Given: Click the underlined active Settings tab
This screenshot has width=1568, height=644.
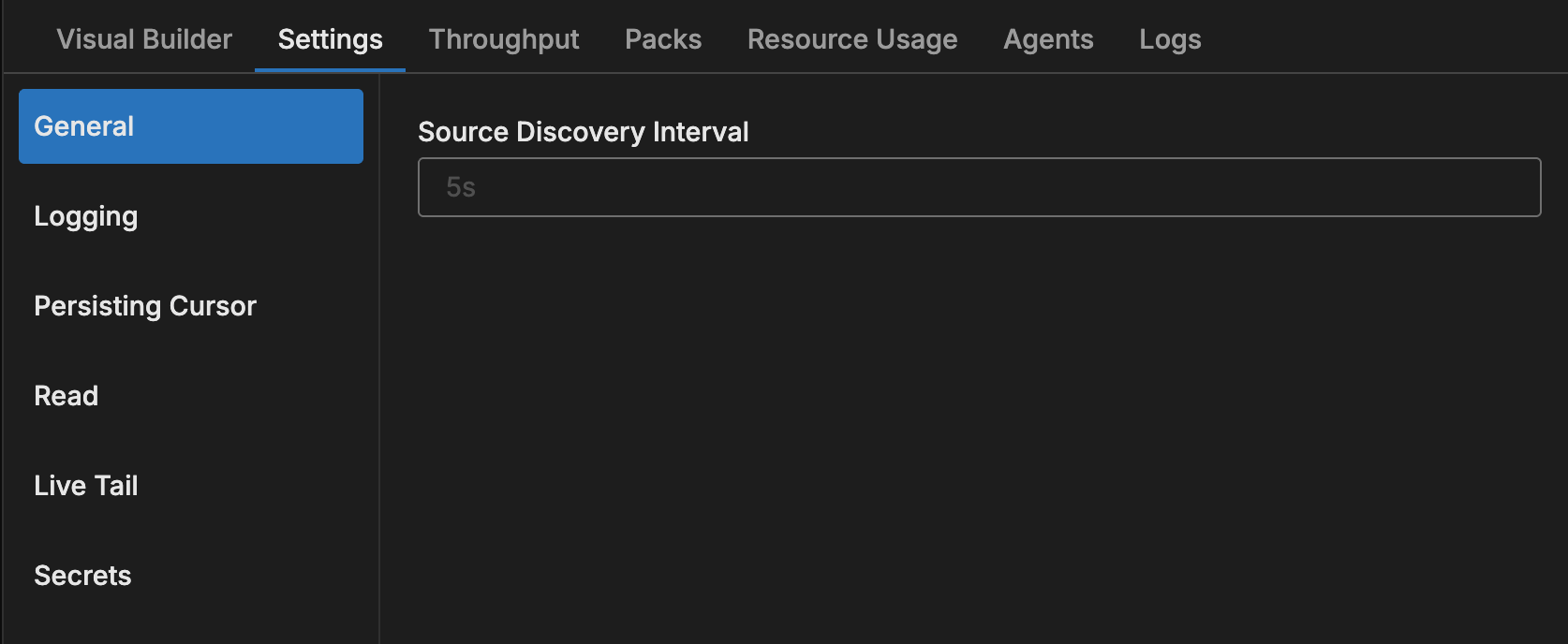Looking at the screenshot, I should pyautogui.click(x=330, y=39).
